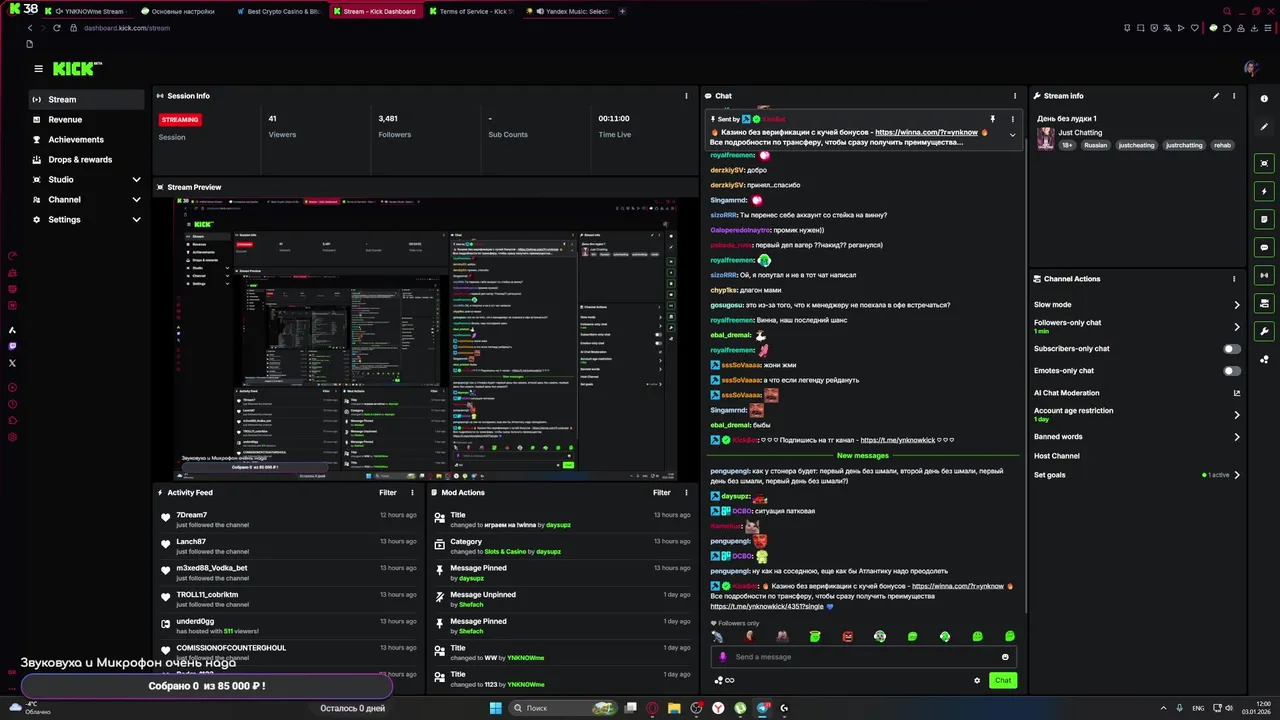Open Set goals arrow
The image size is (1280, 720).
(1237, 475)
